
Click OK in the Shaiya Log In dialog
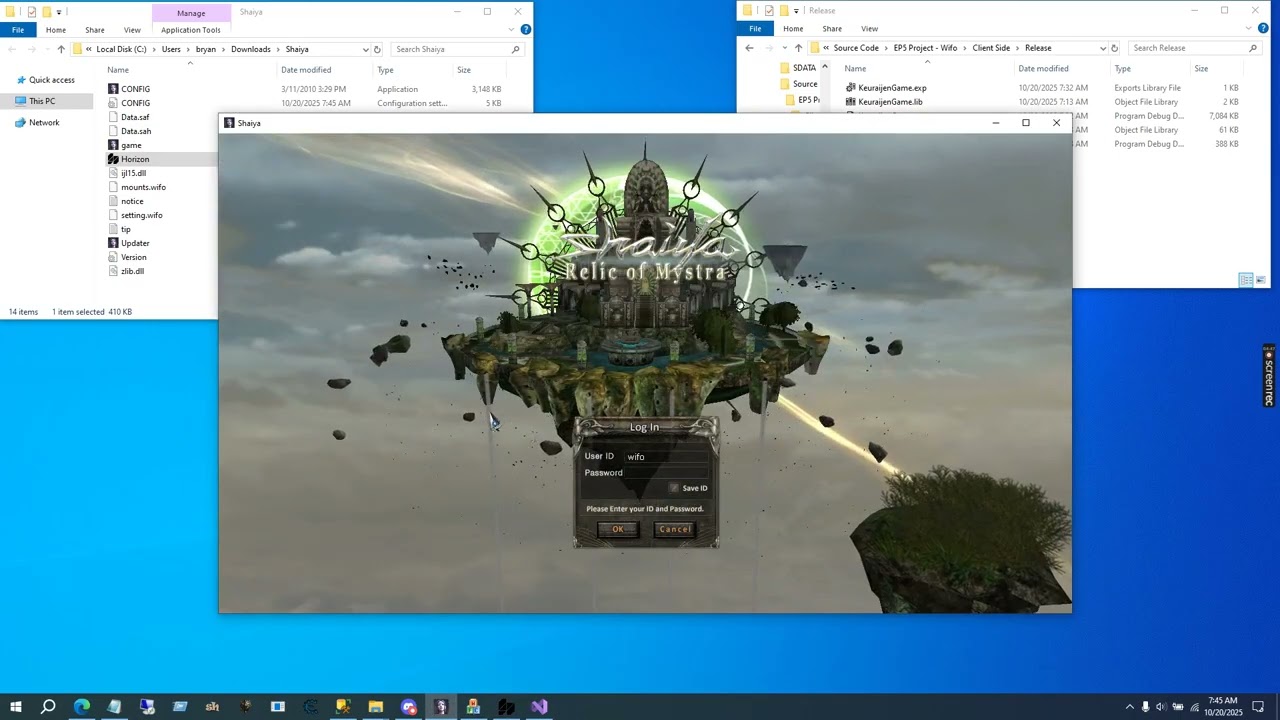coord(617,529)
